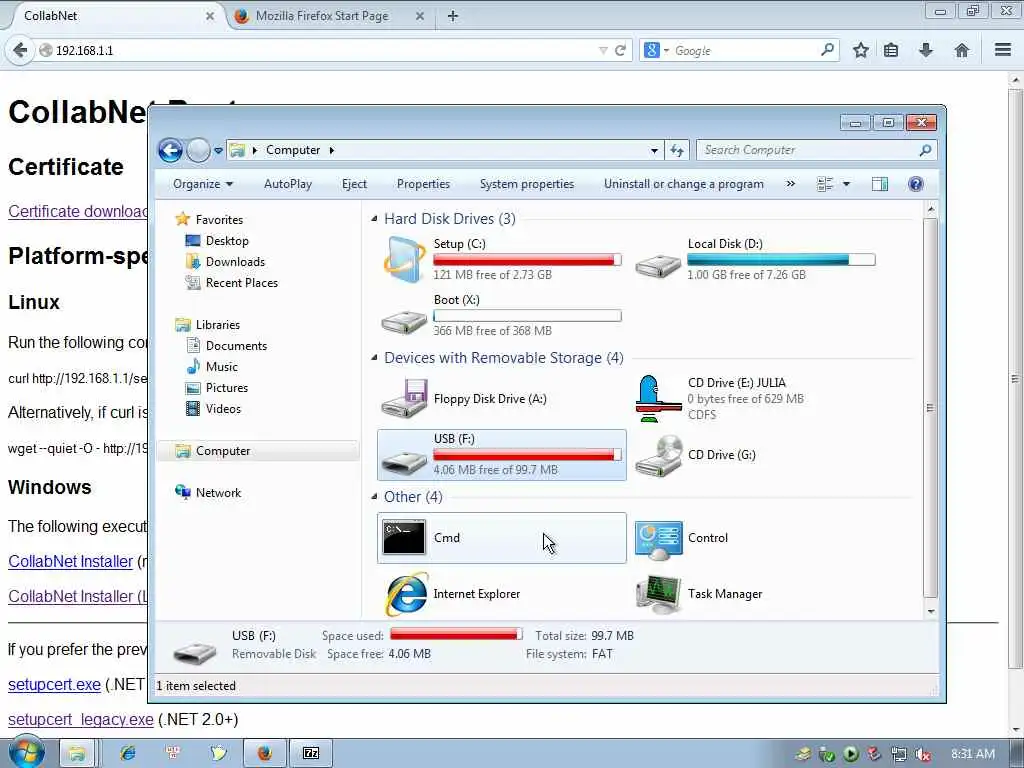Click Uninstall or change a program
This screenshot has width=1024, height=768.
tap(684, 184)
